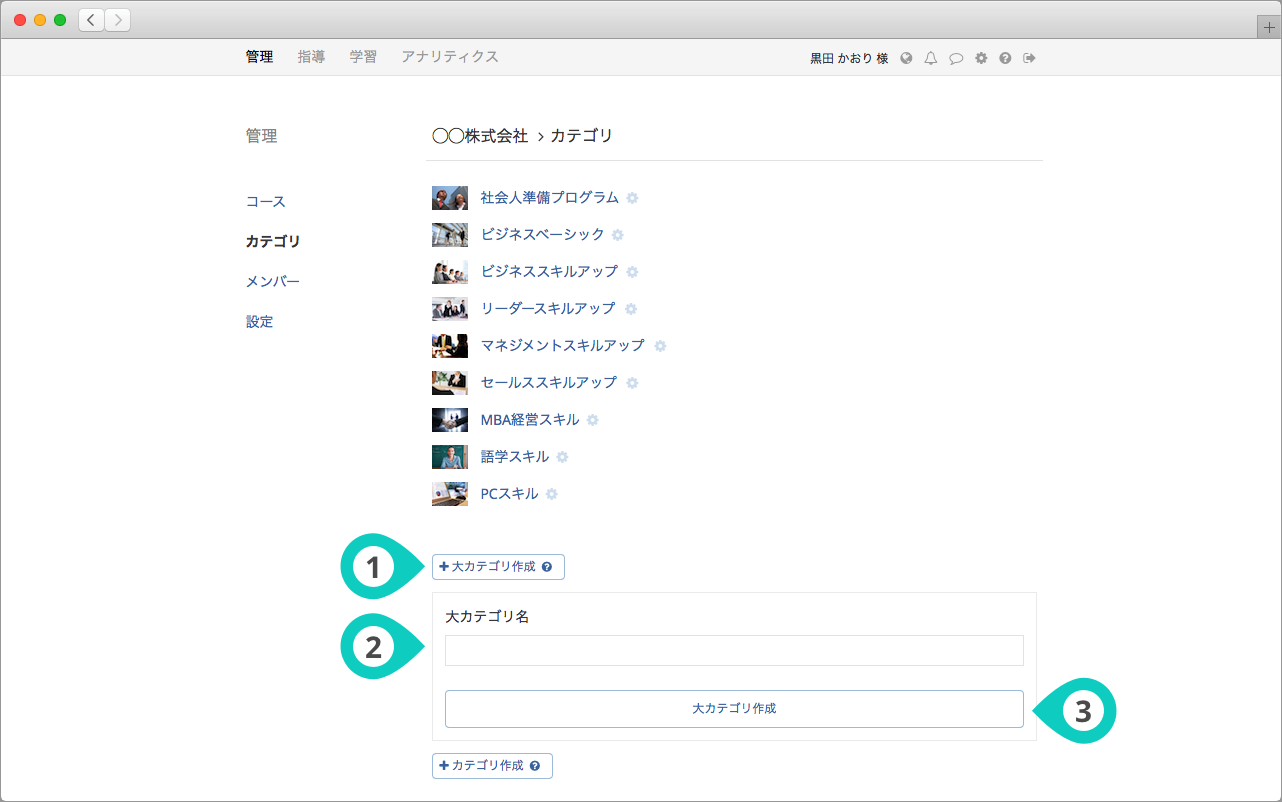Click the globe language icon
Image resolution: width=1282 pixels, height=802 pixels.
pyautogui.click(x=906, y=58)
